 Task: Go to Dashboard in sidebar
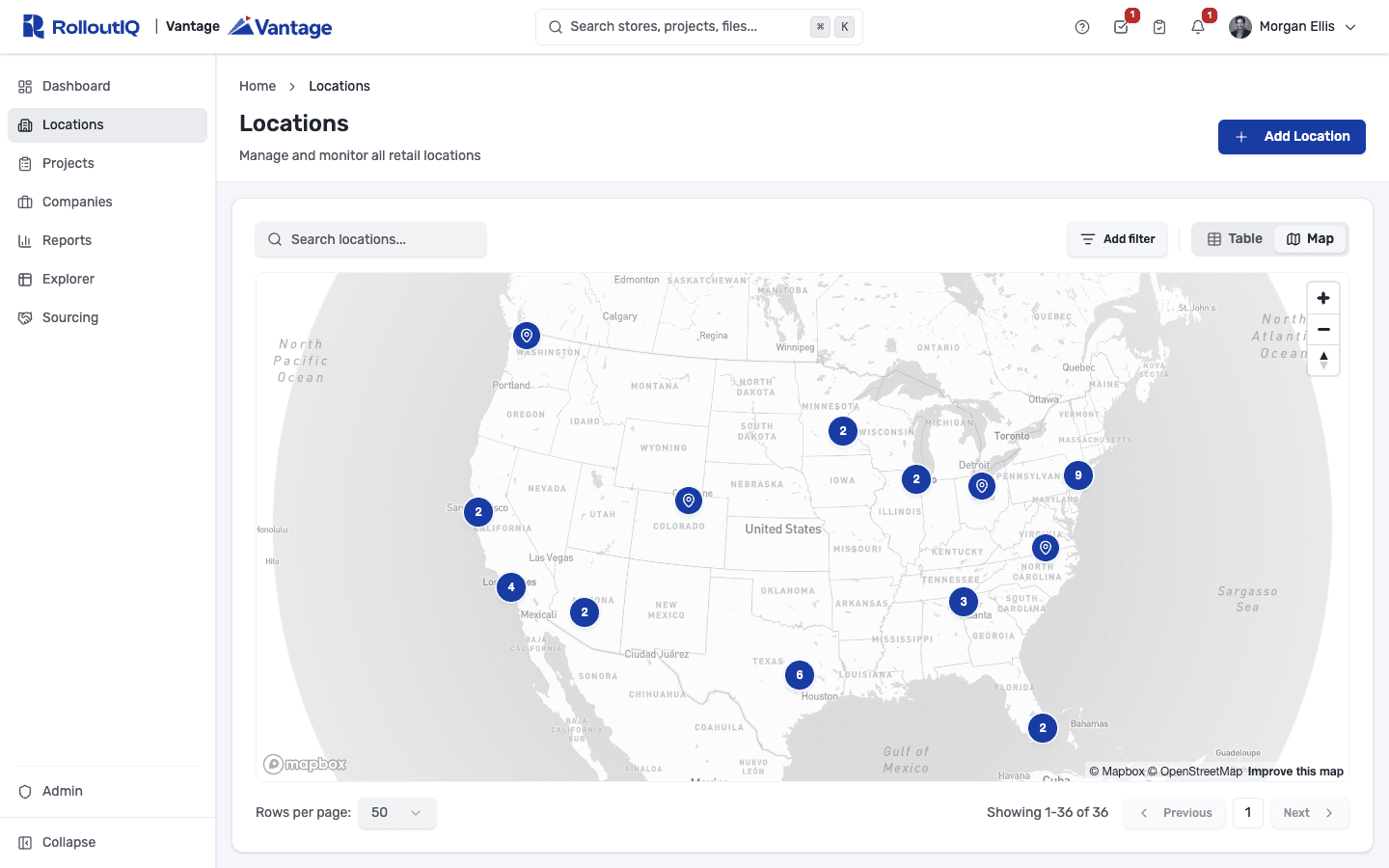107,87
